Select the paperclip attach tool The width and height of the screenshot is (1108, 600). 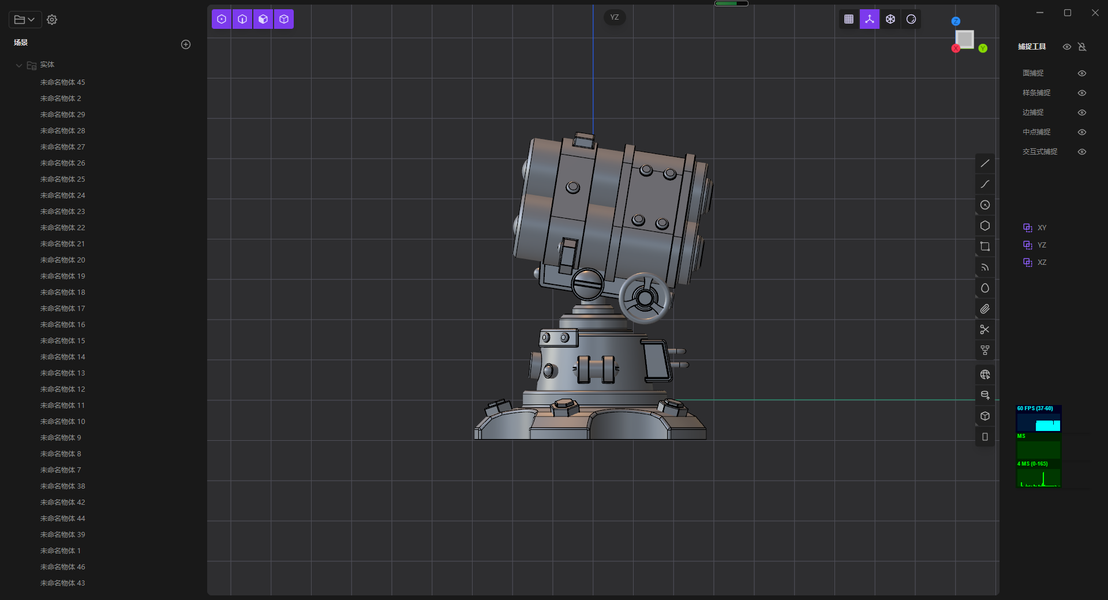(x=985, y=309)
